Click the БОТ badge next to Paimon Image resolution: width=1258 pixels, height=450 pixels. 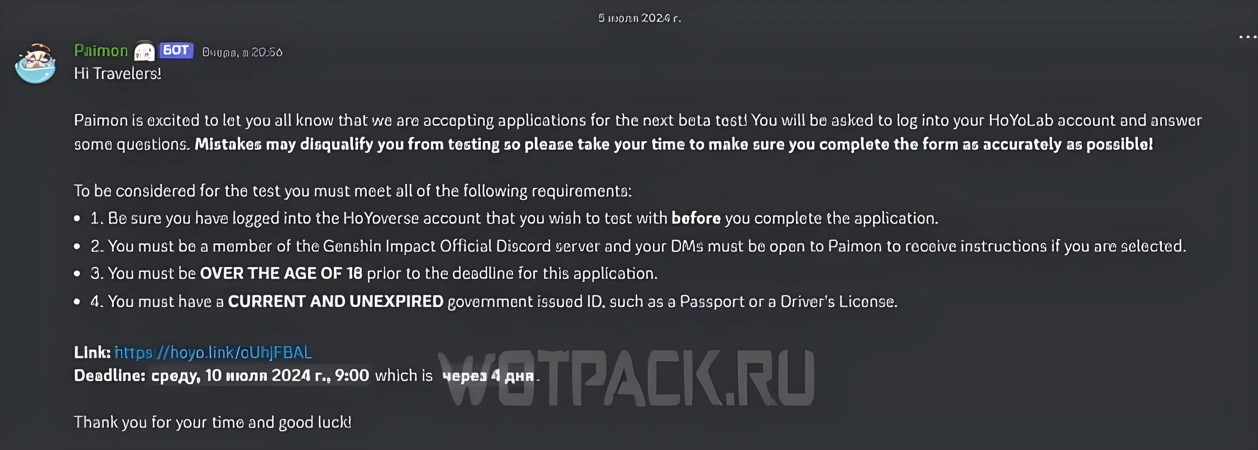coord(176,51)
